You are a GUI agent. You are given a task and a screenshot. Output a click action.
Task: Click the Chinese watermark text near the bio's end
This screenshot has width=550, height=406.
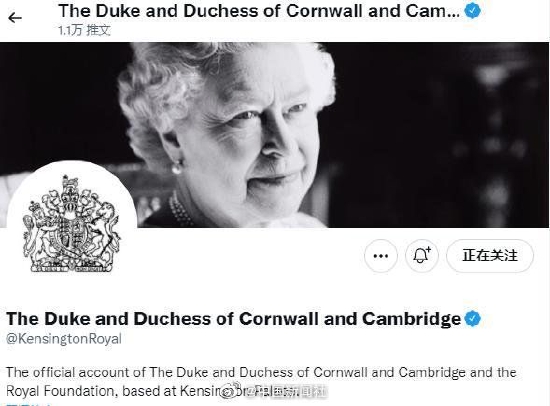[286, 391]
